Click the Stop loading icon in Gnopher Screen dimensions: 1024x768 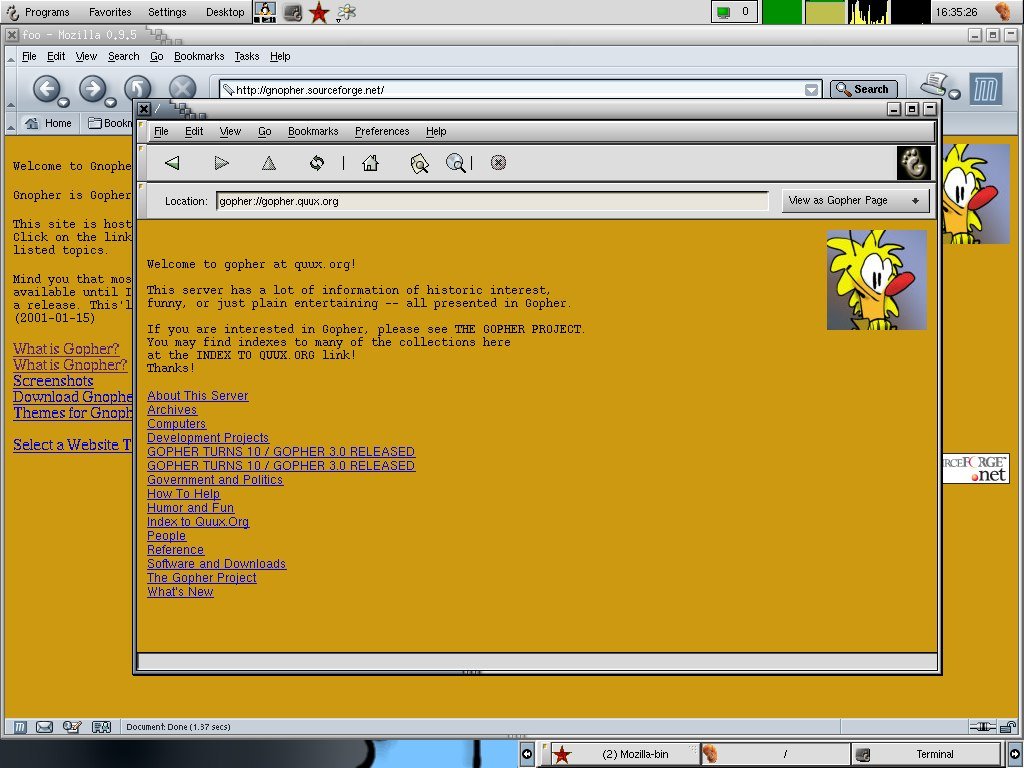click(x=498, y=163)
